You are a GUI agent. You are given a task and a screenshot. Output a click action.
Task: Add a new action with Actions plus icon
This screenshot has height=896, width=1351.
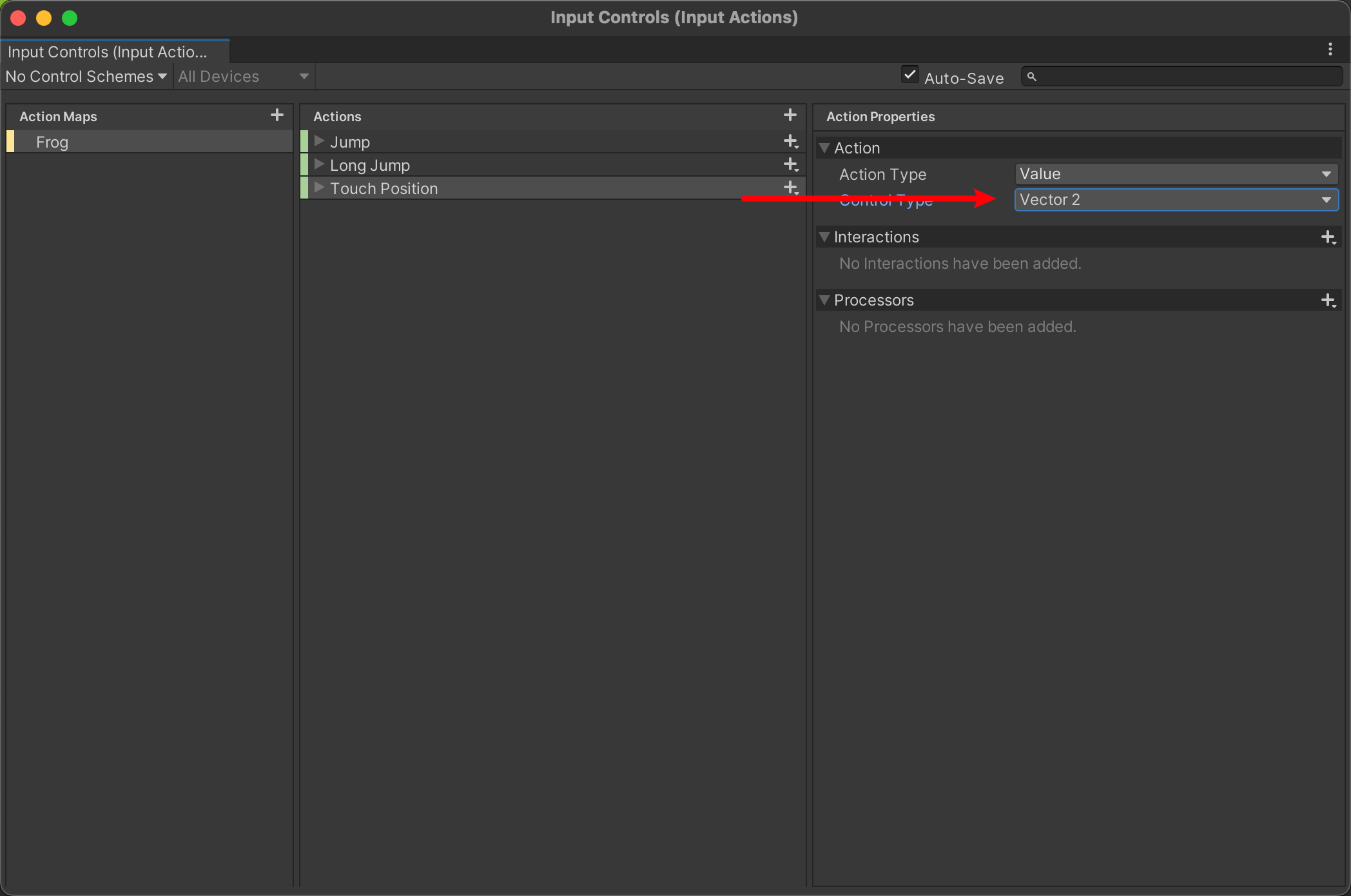click(790, 115)
